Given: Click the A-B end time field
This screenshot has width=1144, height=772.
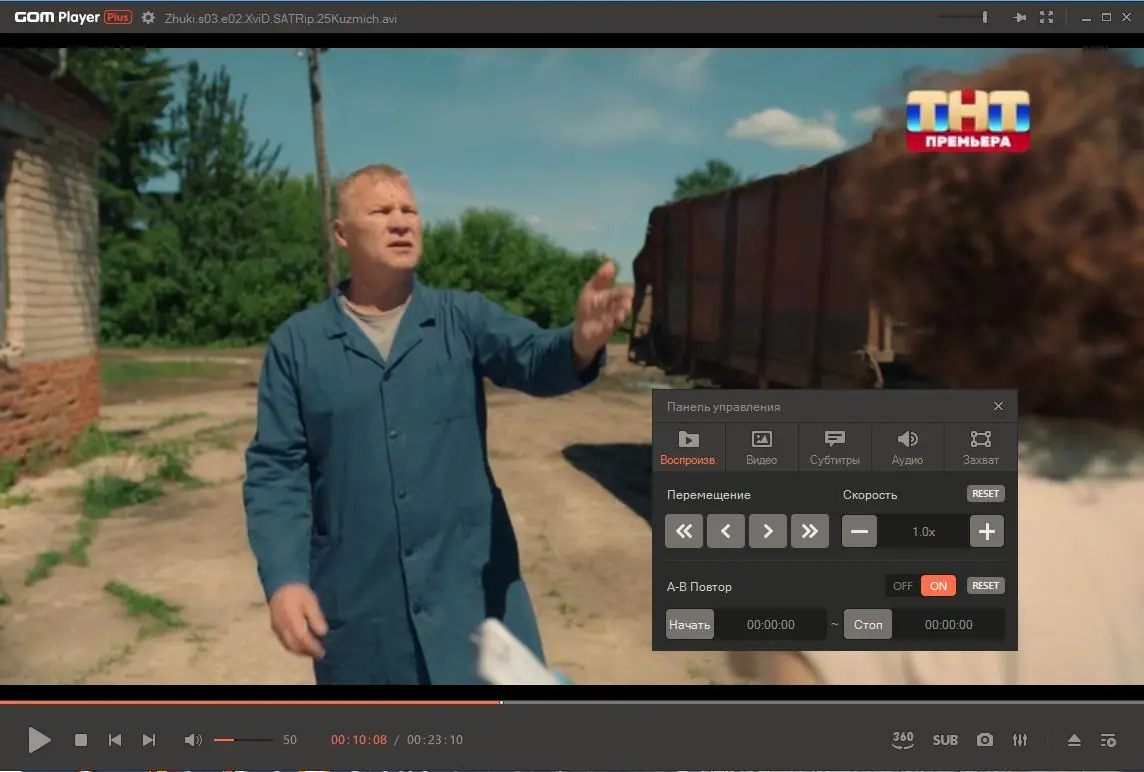Looking at the screenshot, I should 948,625.
